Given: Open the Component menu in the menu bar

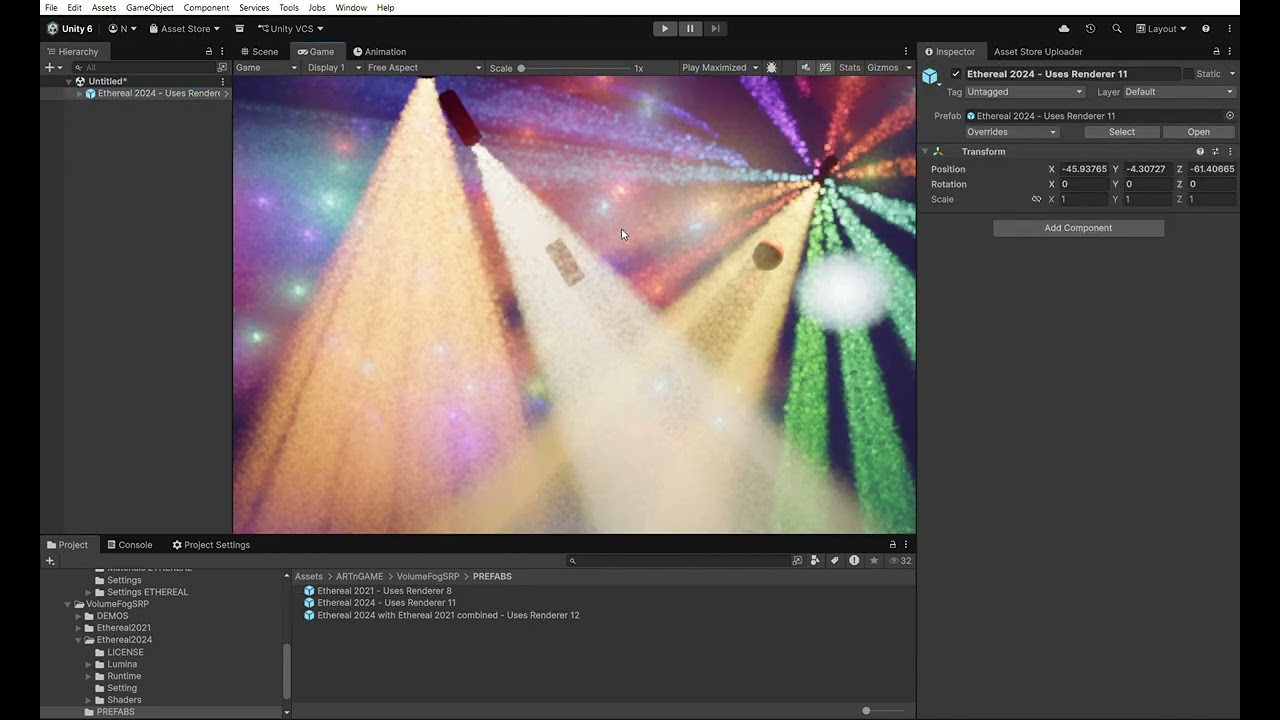Looking at the screenshot, I should [206, 8].
